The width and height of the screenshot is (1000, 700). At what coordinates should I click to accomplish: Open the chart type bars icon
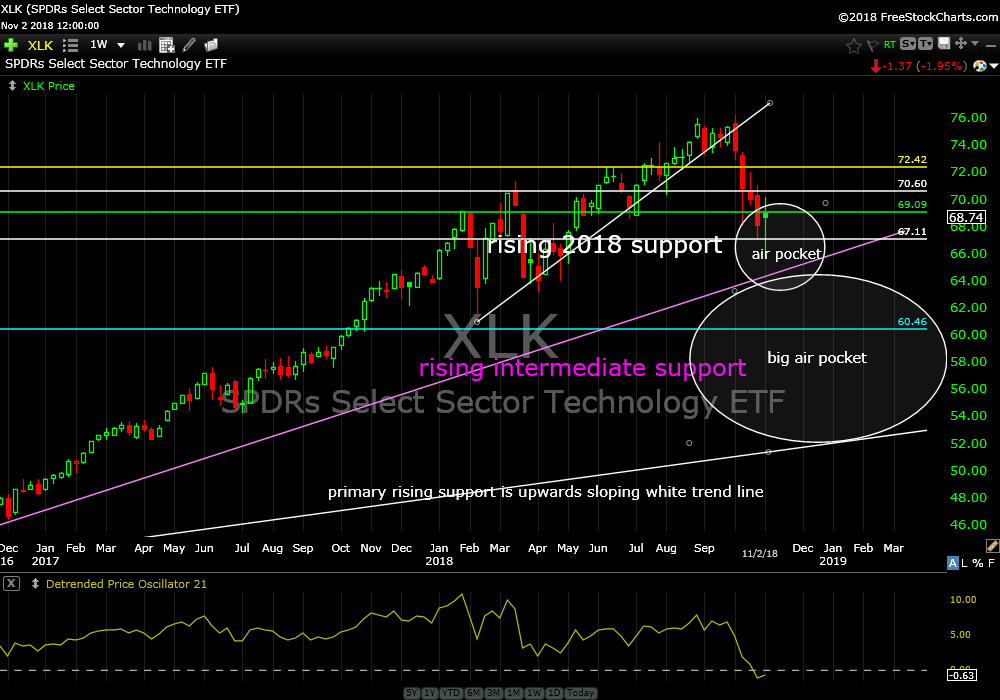[x=145, y=45]
